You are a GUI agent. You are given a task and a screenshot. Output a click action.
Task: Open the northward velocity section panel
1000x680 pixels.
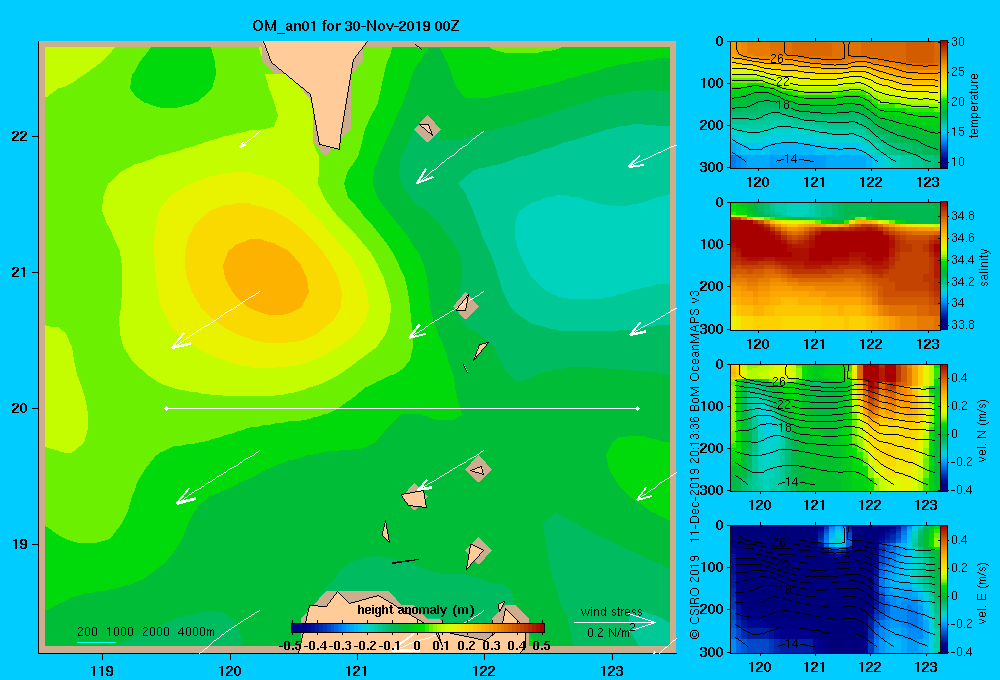[x=834, y=428]
